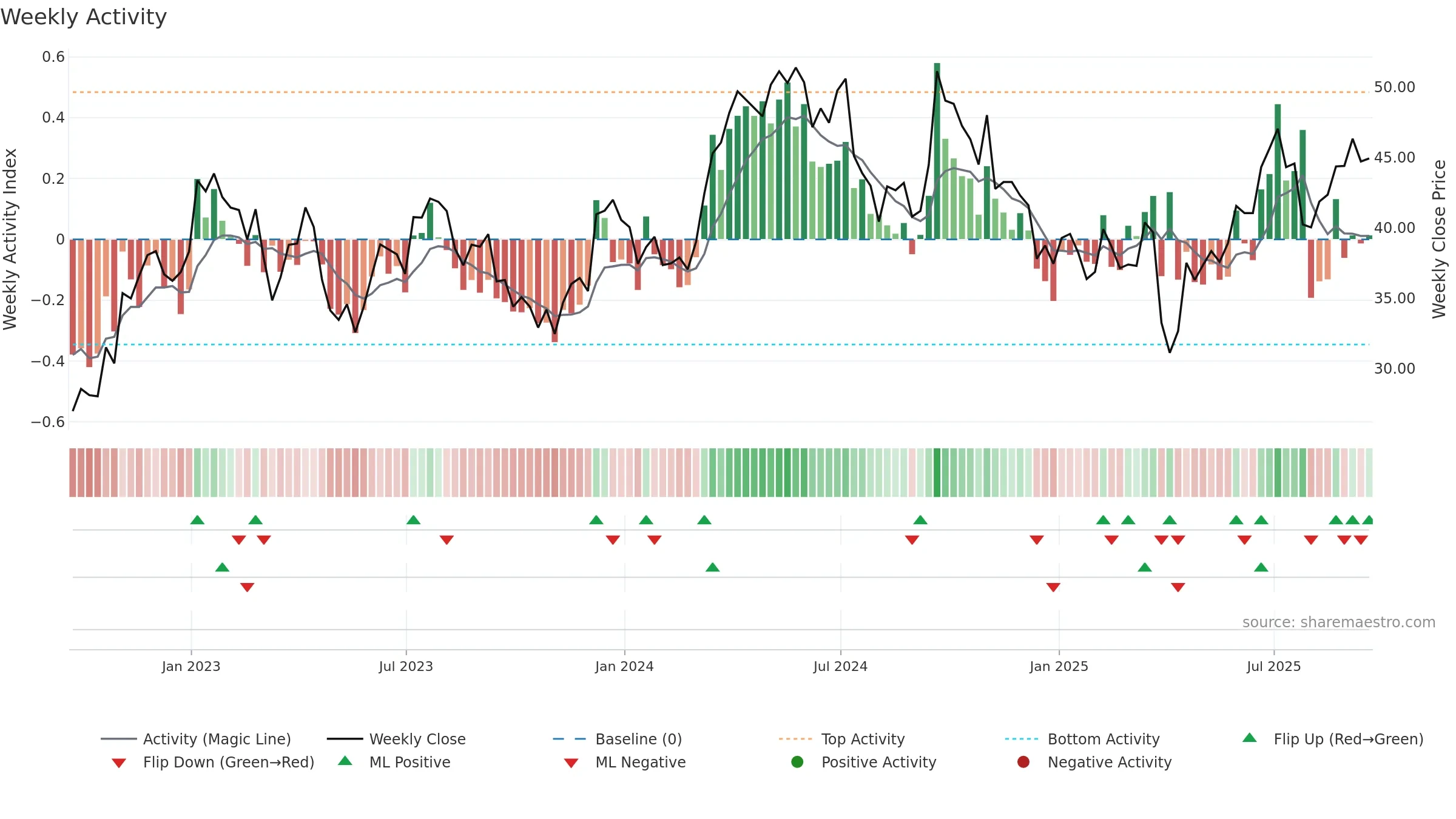This screenshot has width=1456, height=819.
Task: Click the flip-up marker near Jul 2023
Action: coord(413,520)
